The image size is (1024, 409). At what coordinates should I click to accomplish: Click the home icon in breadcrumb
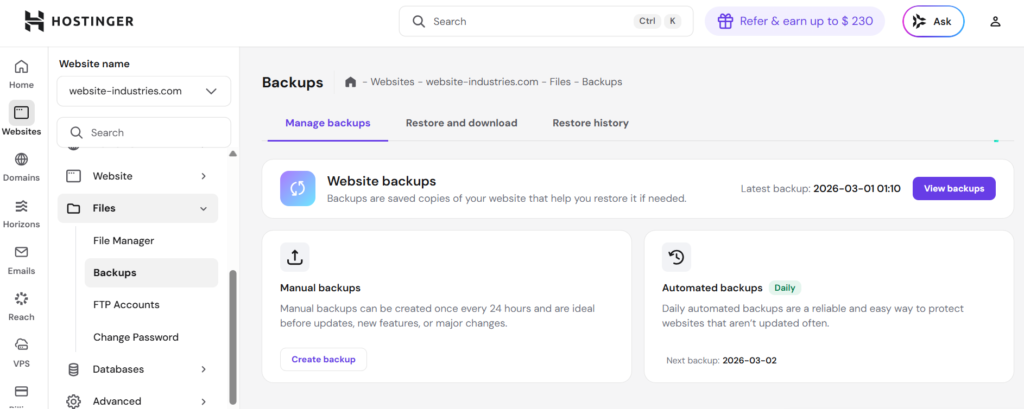pos(351,82)
